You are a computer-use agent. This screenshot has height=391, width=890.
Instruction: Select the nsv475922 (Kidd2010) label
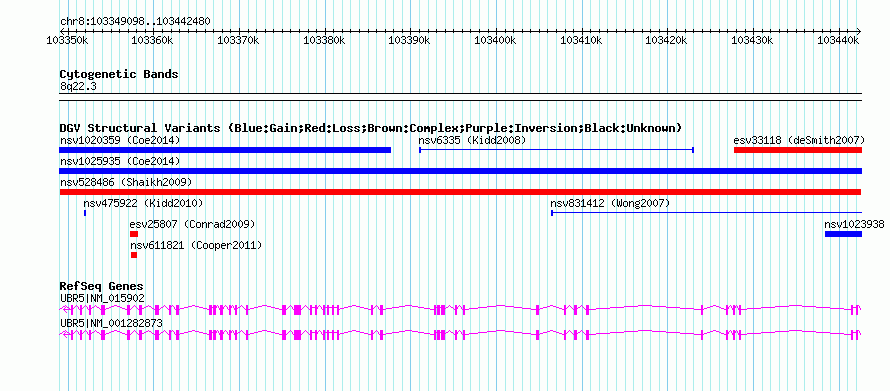tap(143, 203)
